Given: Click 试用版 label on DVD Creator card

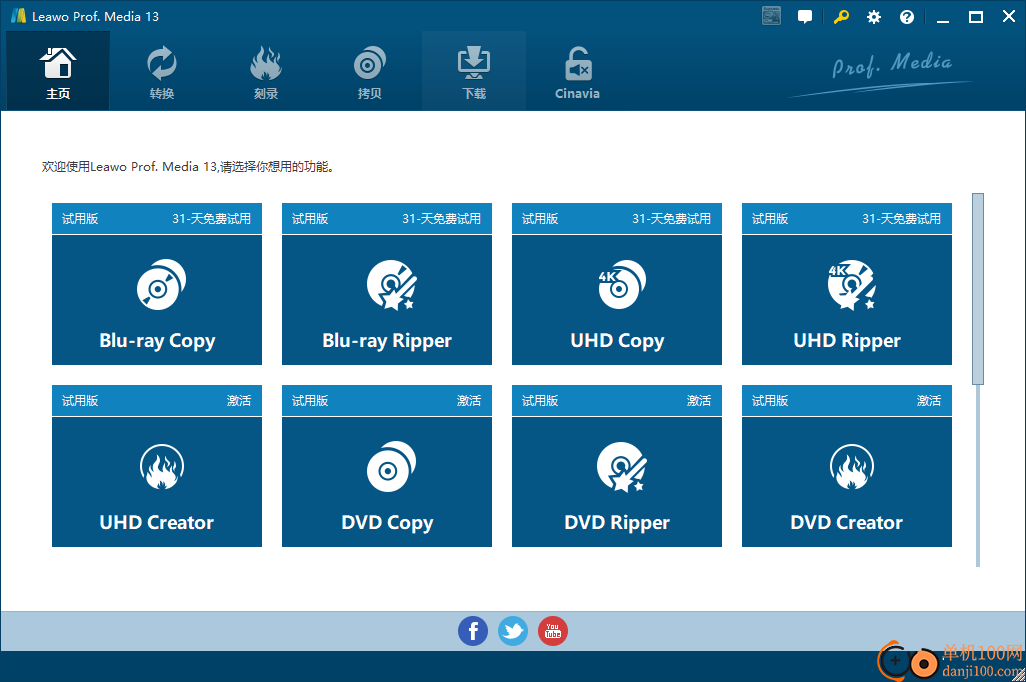Looking at the screenshot, I should (770, 401).
